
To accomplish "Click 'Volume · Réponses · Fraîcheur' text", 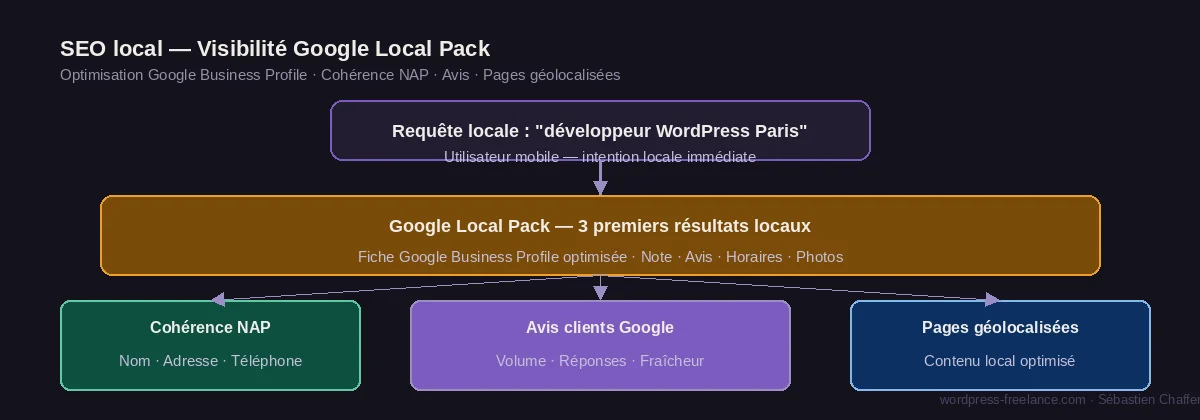I will (x=600, y=360).
